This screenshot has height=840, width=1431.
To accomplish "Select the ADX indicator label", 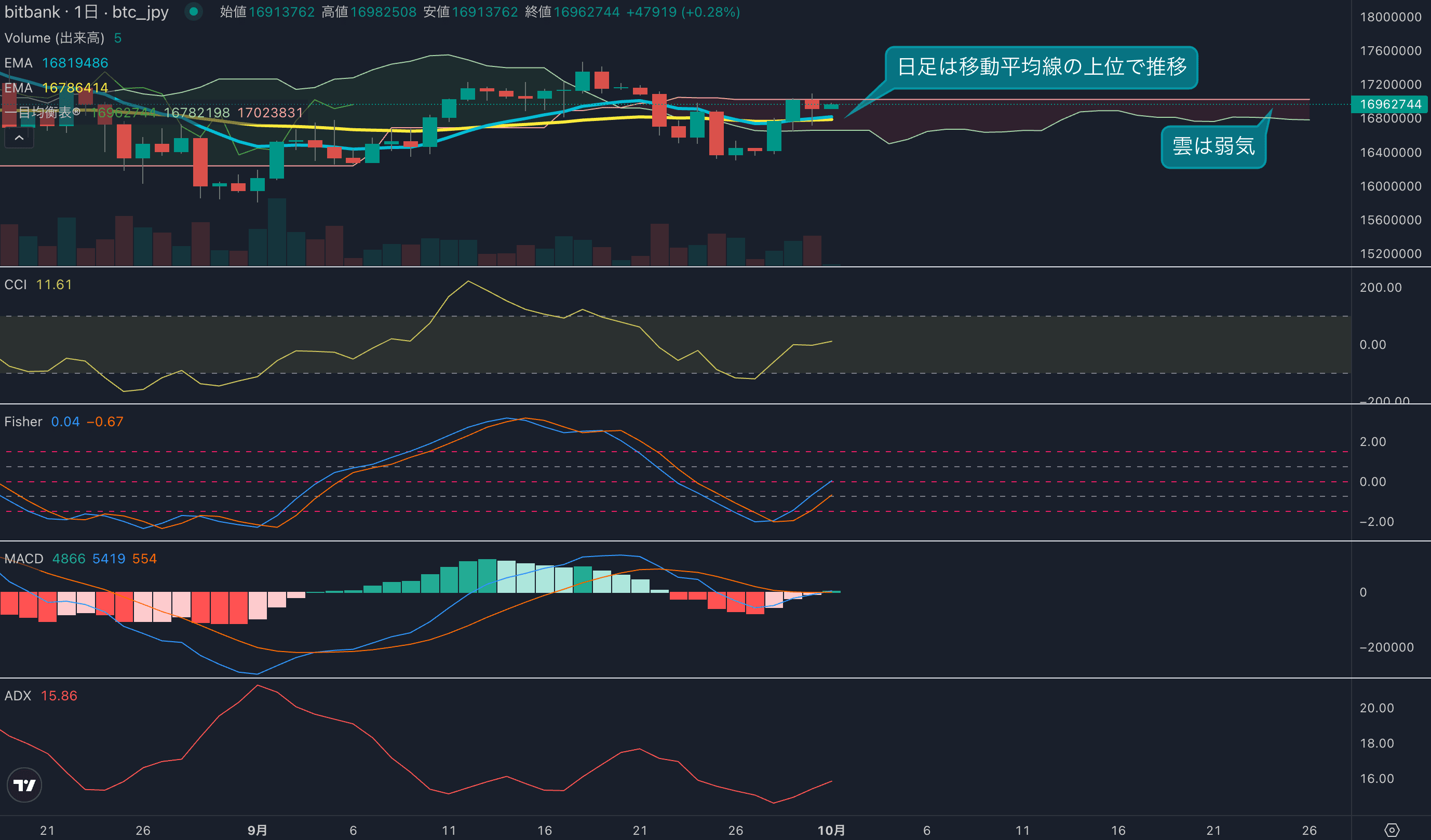I will [18, 696].
